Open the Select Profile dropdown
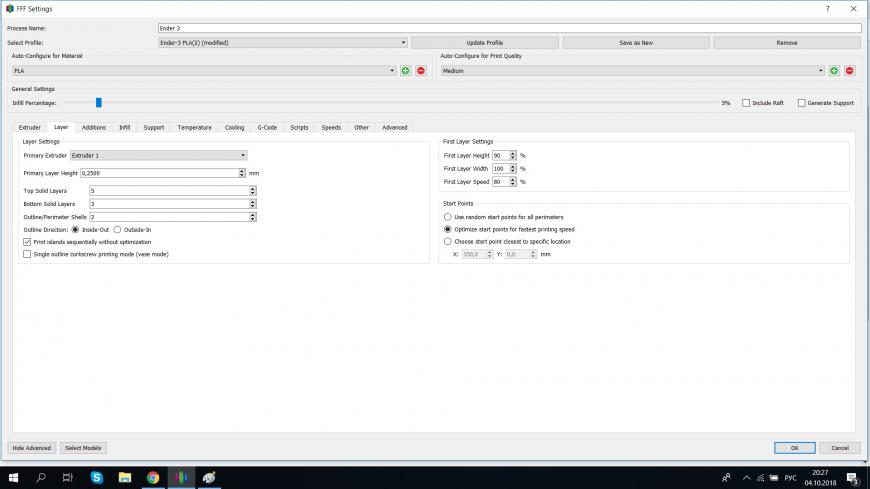The width and height of the screenshot is (870, 489). pyautogui.click(x=283, y=43)
